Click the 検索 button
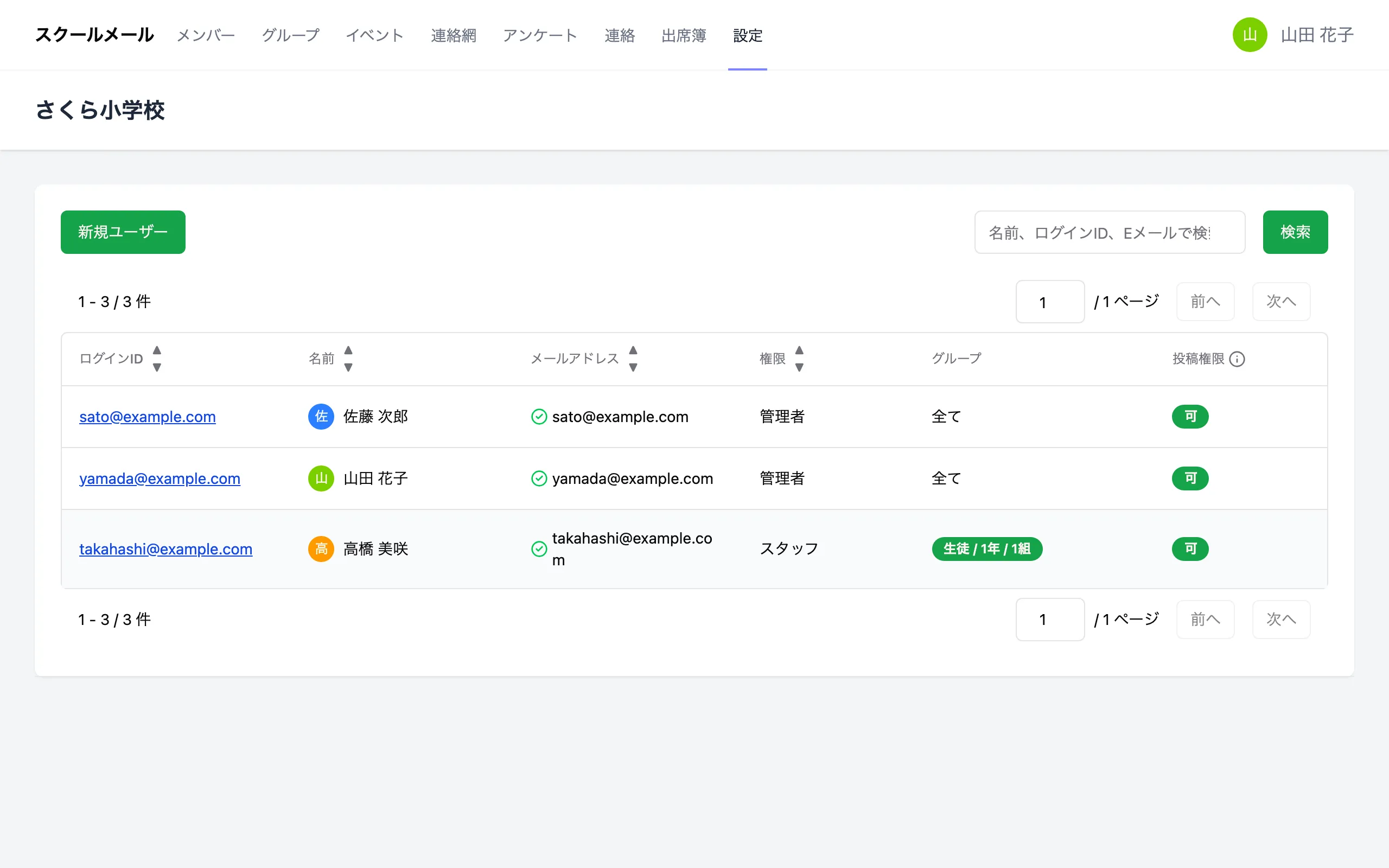This screenshot has width=1389, height=868. pyautogui.click(x=1295, y=232)
